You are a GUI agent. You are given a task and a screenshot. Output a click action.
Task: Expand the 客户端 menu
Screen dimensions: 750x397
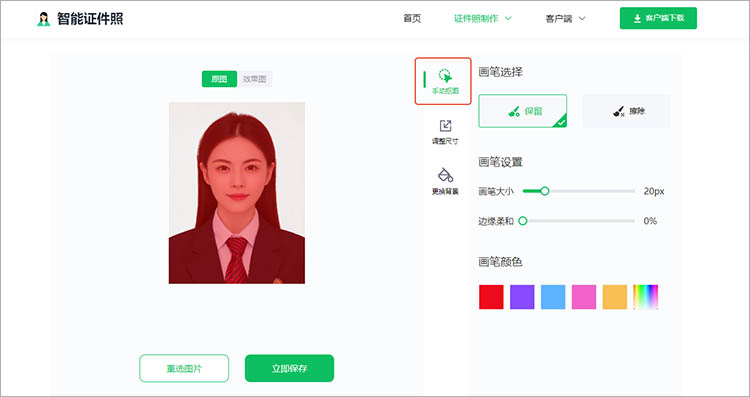[565, 19]
